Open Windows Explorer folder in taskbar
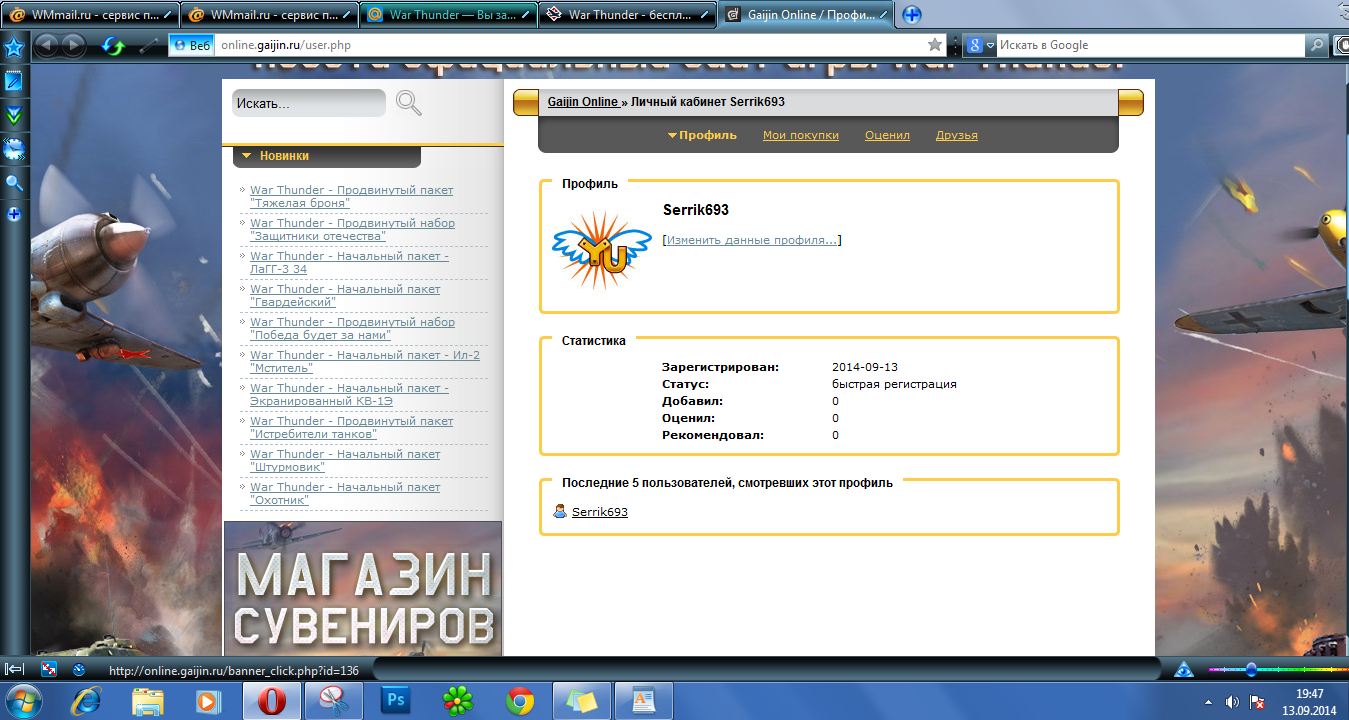The height and width of the screenshot is (720, 1349). point(148,701)
